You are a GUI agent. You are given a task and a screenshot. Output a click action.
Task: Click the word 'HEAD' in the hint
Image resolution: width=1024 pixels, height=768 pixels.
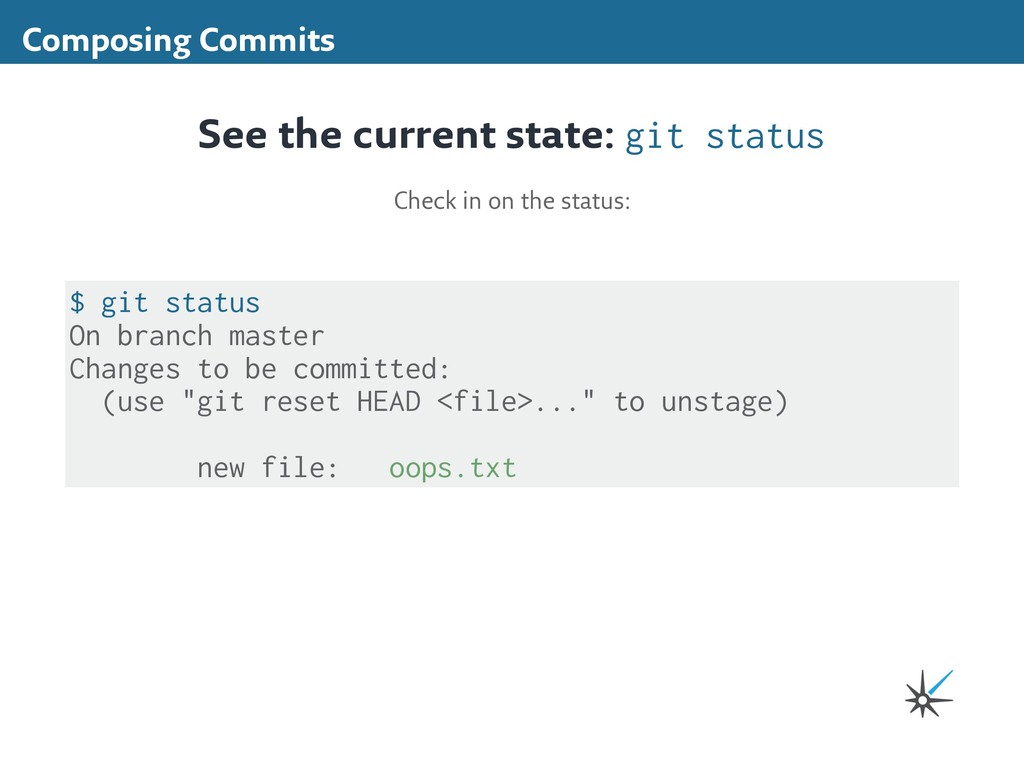click(389, 402)
